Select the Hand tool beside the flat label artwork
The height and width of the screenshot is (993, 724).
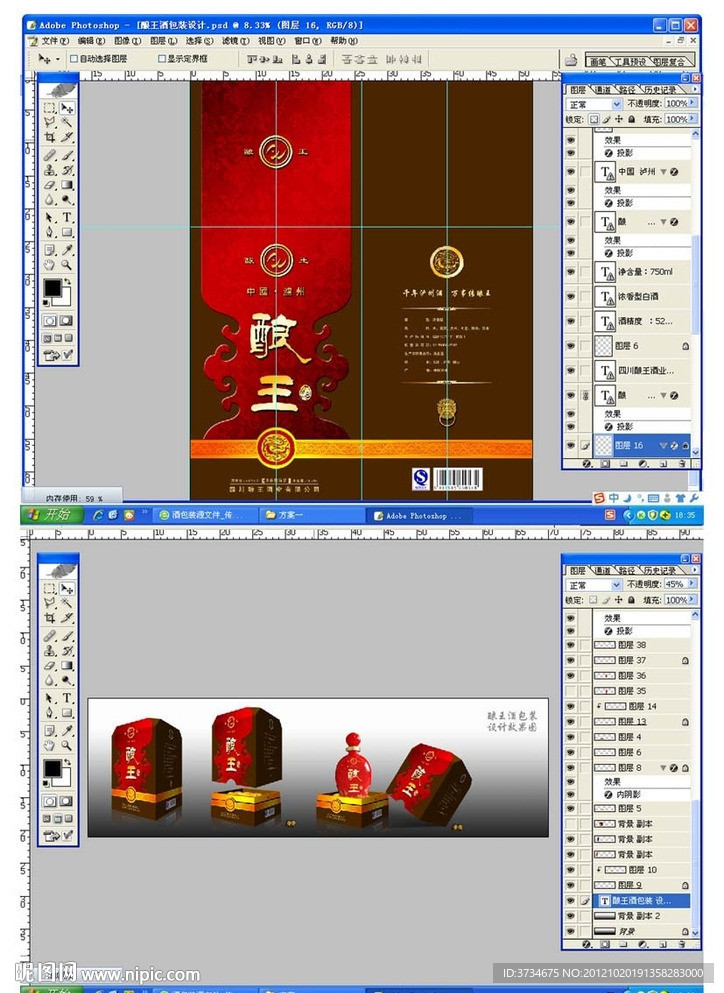coord(50,265)
